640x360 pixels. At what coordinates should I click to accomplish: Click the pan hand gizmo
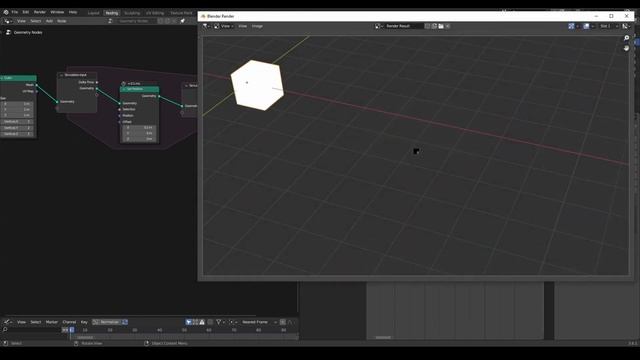pyautogui.click(x=627, y=48)
